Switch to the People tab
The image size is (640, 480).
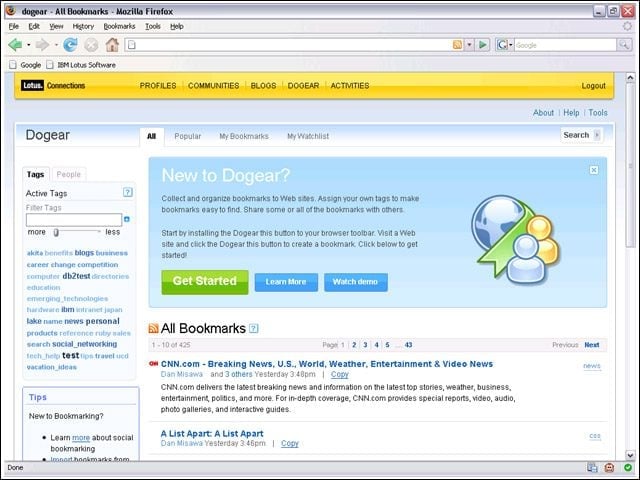69,174
